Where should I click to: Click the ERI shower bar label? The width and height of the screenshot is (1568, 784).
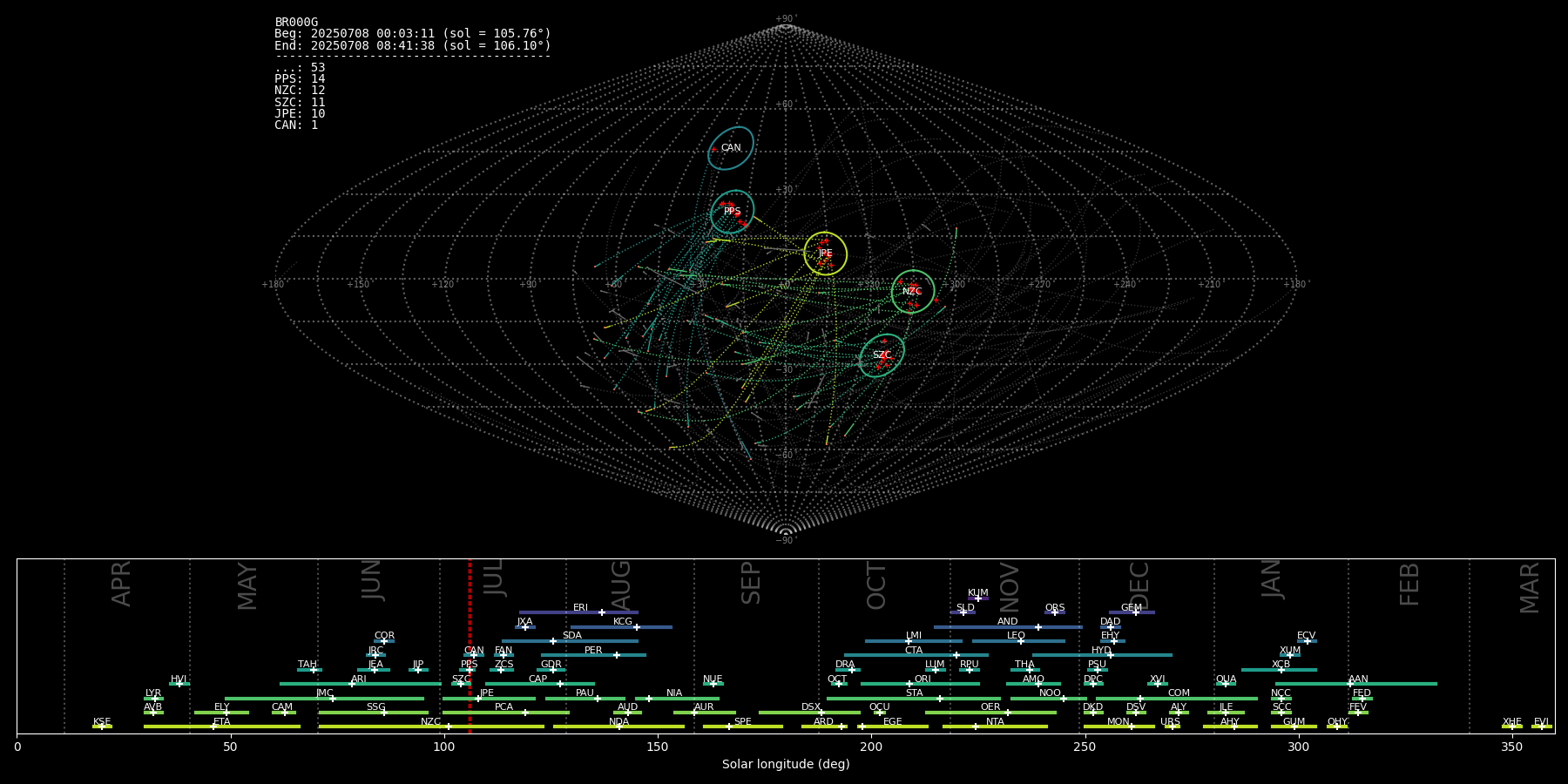point(580,608)
